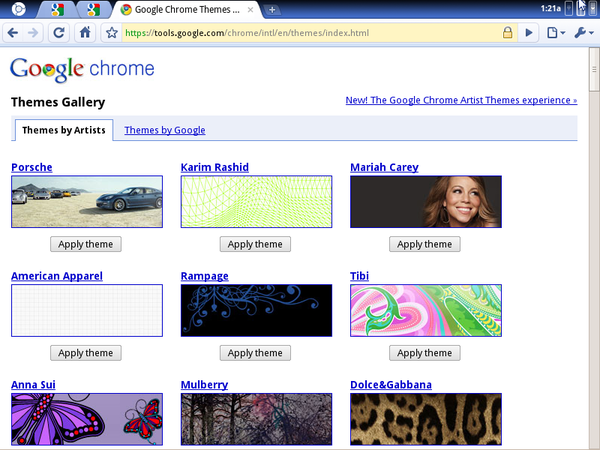Open the wrench tools menu

click(584, 33)
